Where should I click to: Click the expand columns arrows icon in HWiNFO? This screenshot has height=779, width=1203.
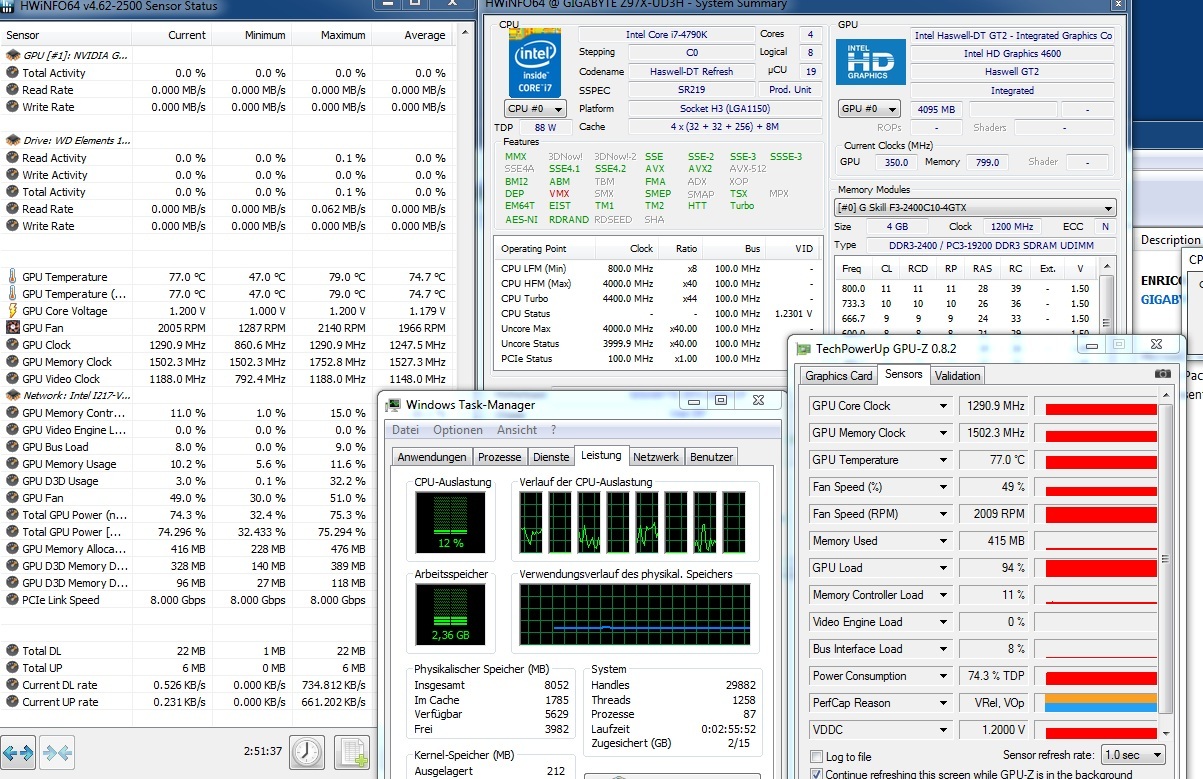click(x=17, y=753)
